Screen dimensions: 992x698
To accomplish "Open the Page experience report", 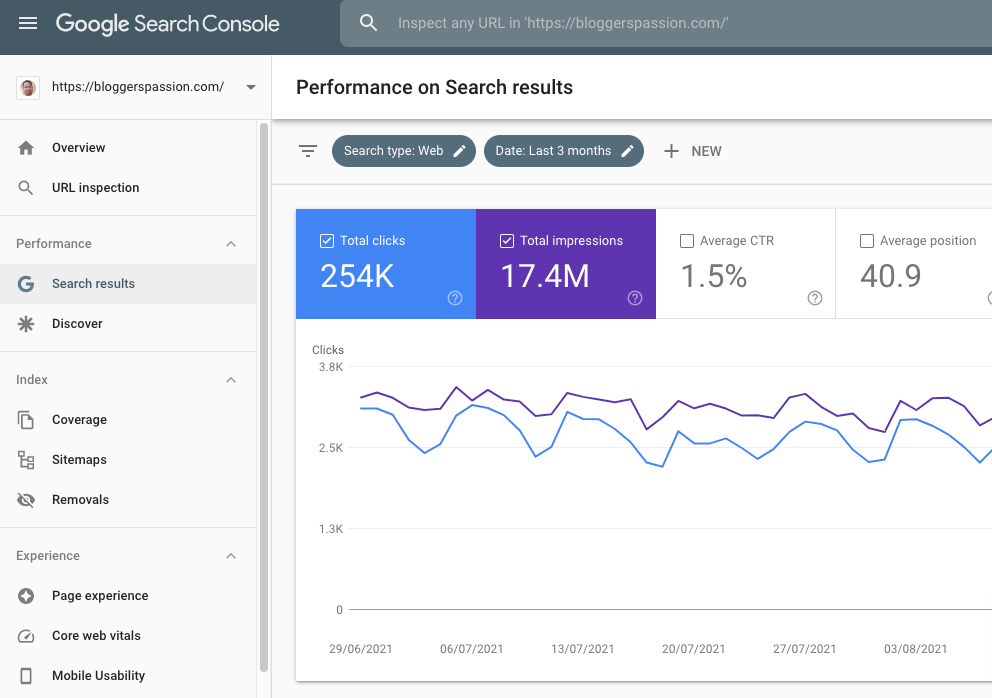I will [x=128, y=596].
